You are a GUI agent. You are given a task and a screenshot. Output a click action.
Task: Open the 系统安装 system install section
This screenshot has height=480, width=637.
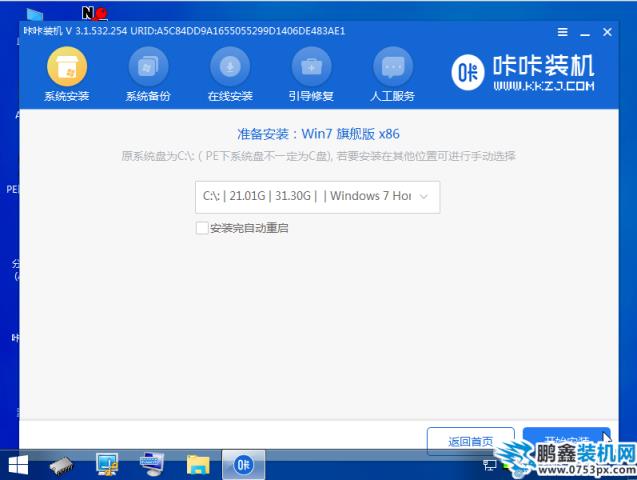click(67, 74)
